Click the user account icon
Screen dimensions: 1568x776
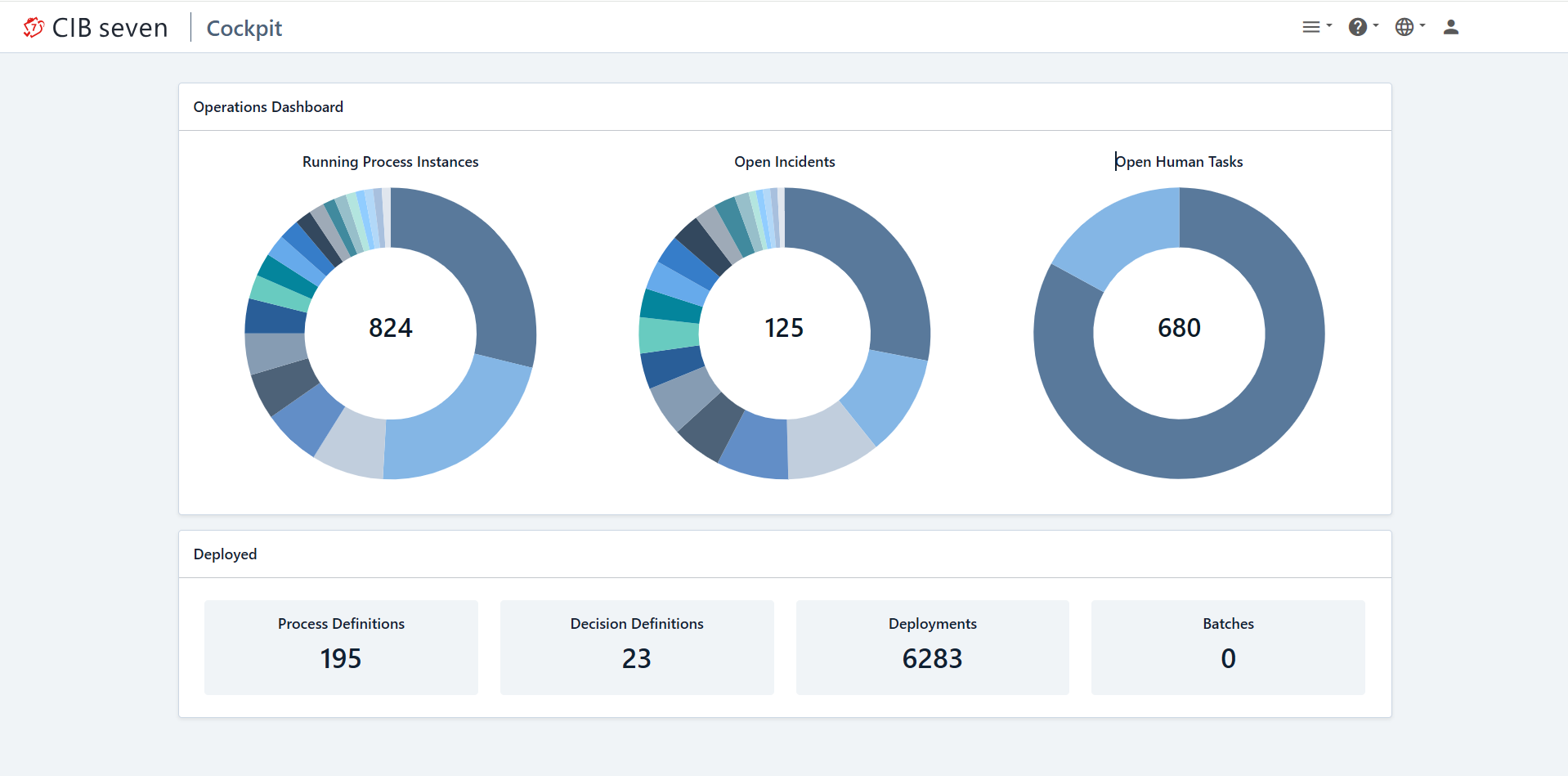click(1451, 27)
